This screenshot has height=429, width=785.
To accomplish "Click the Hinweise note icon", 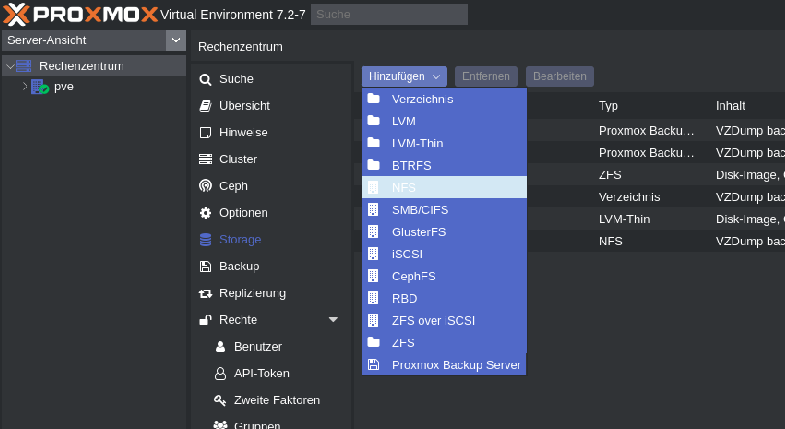I will point(205,133).
